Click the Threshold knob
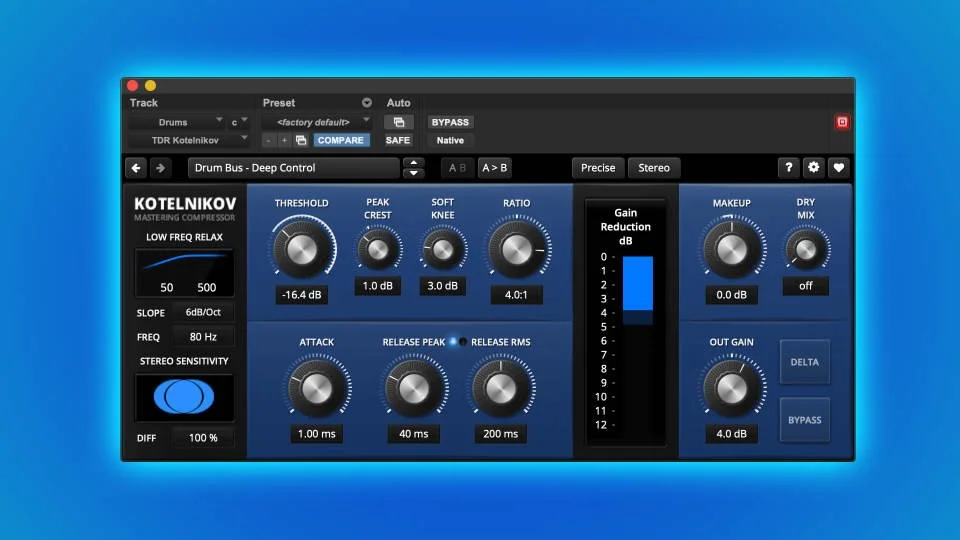Screen dimensions: 960x540 click(x=302, y=249)
